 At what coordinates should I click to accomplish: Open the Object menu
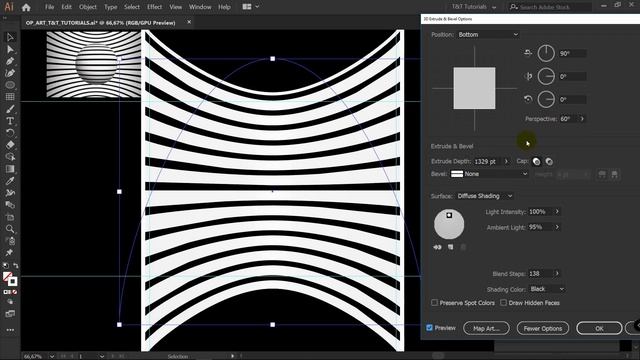tap(88, 7)
